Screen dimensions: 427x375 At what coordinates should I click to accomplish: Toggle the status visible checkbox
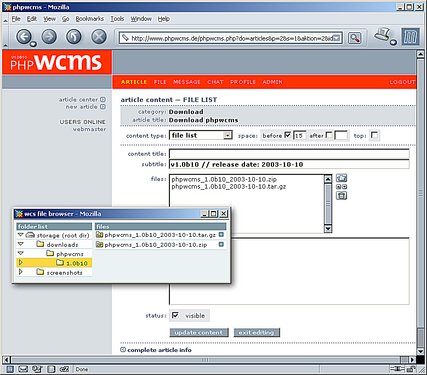click(175, 315)
